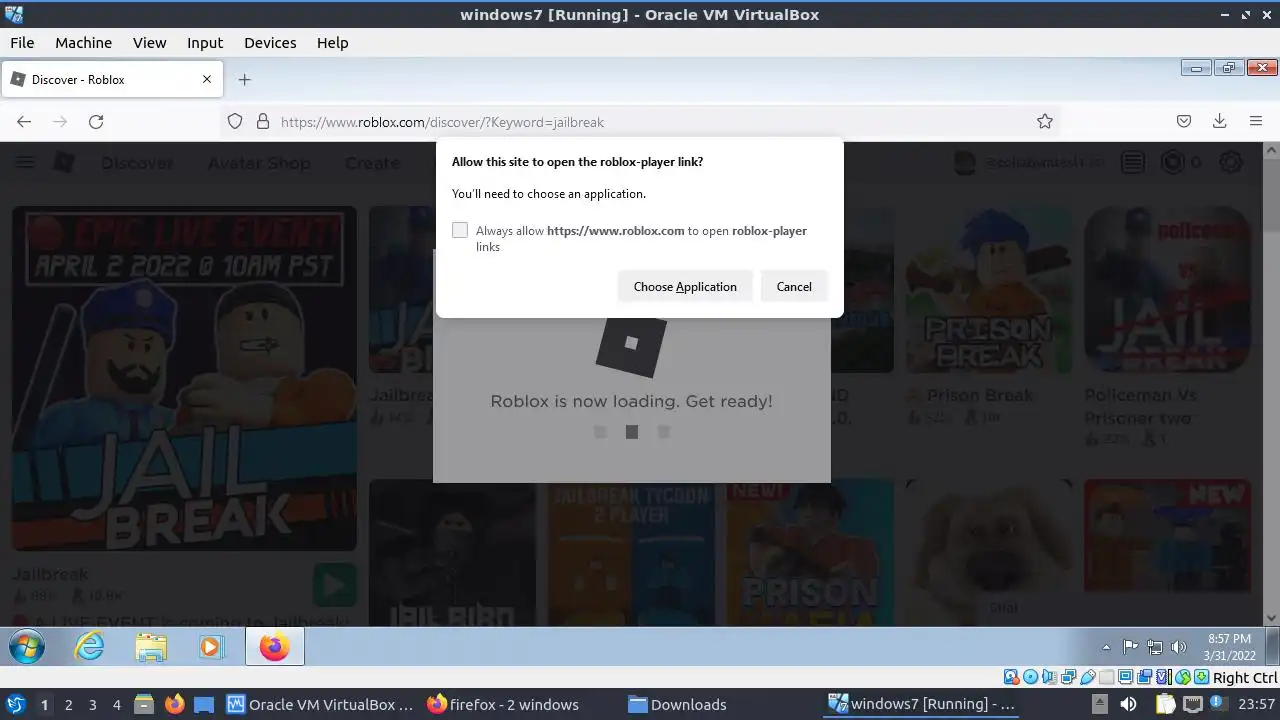Open the Downloads host taskbar entry
Screen dimensions: 1280x720
tap(677, 705)
